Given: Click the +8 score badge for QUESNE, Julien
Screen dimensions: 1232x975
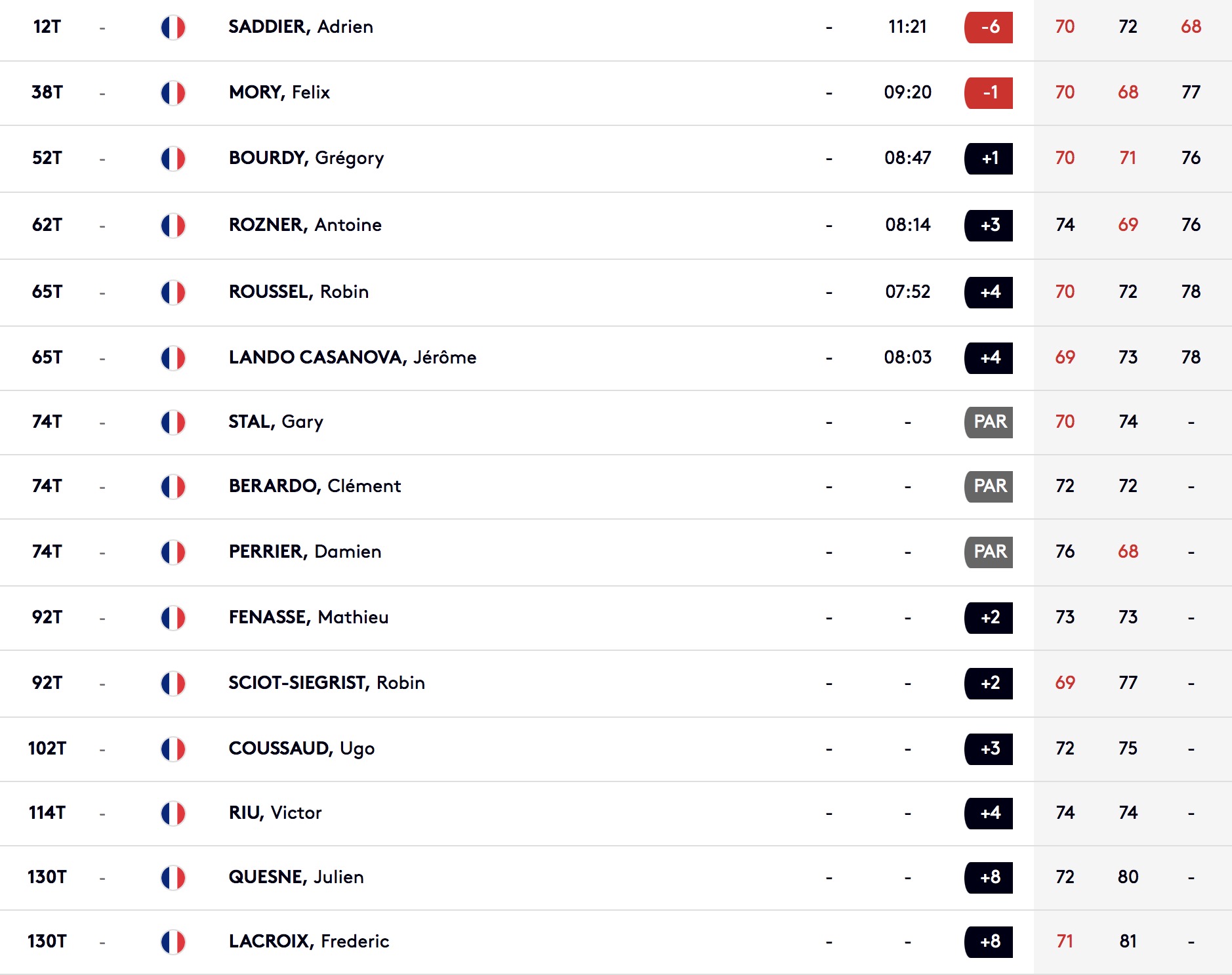Looking at the screenshot, I should coord(989,878).
